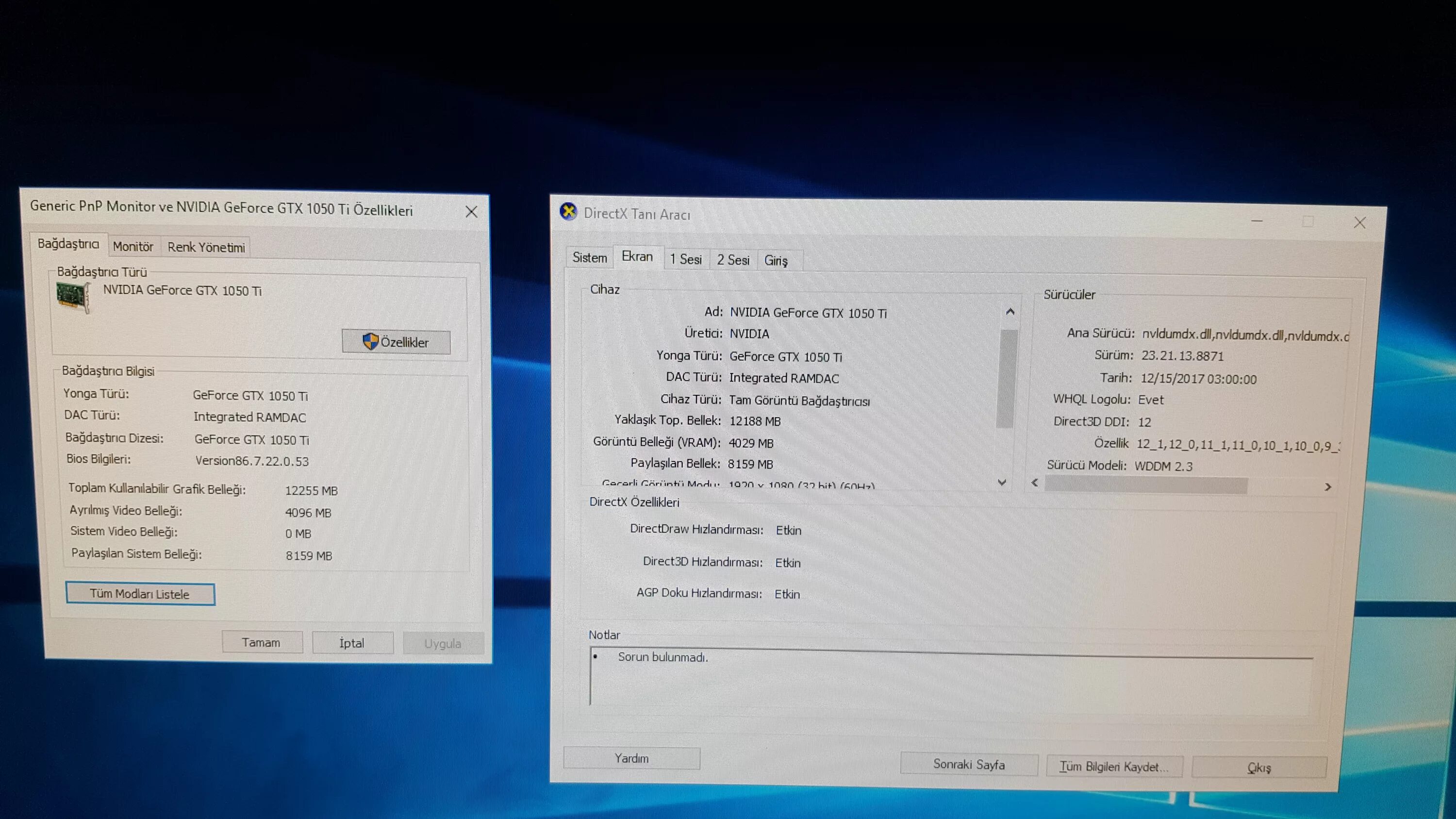Click the Sürücüler horizontal scrollbar thumb

click(1146, 485)
